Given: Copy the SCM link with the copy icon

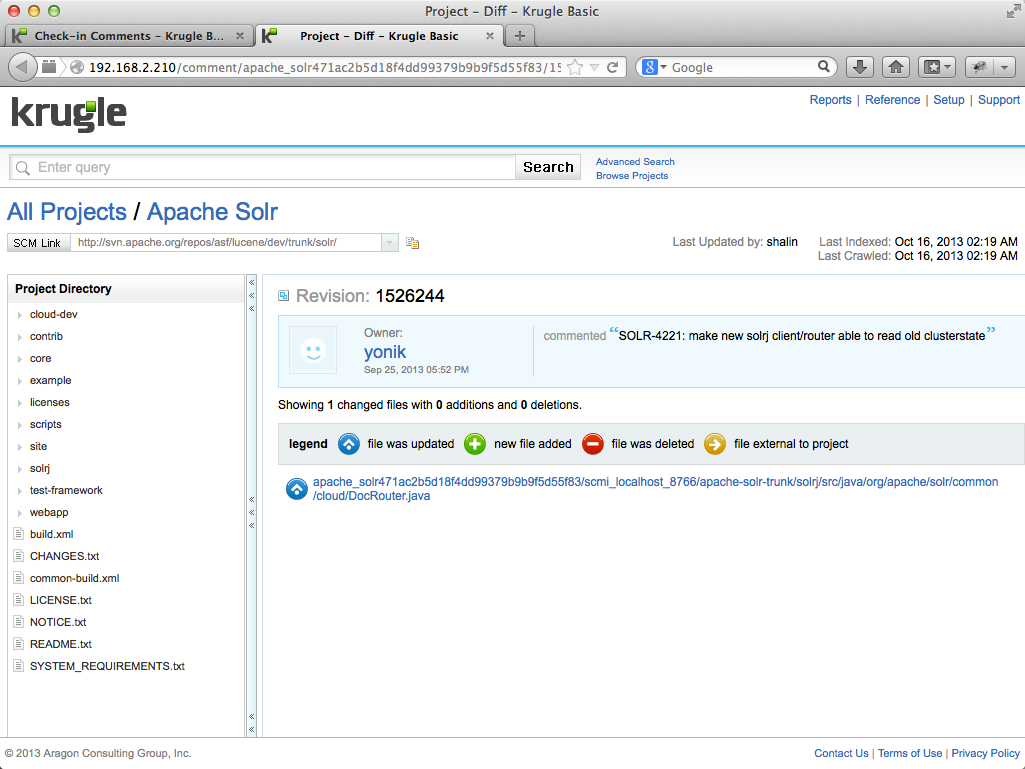Looking at the screenshot, I should click(412, 243).
